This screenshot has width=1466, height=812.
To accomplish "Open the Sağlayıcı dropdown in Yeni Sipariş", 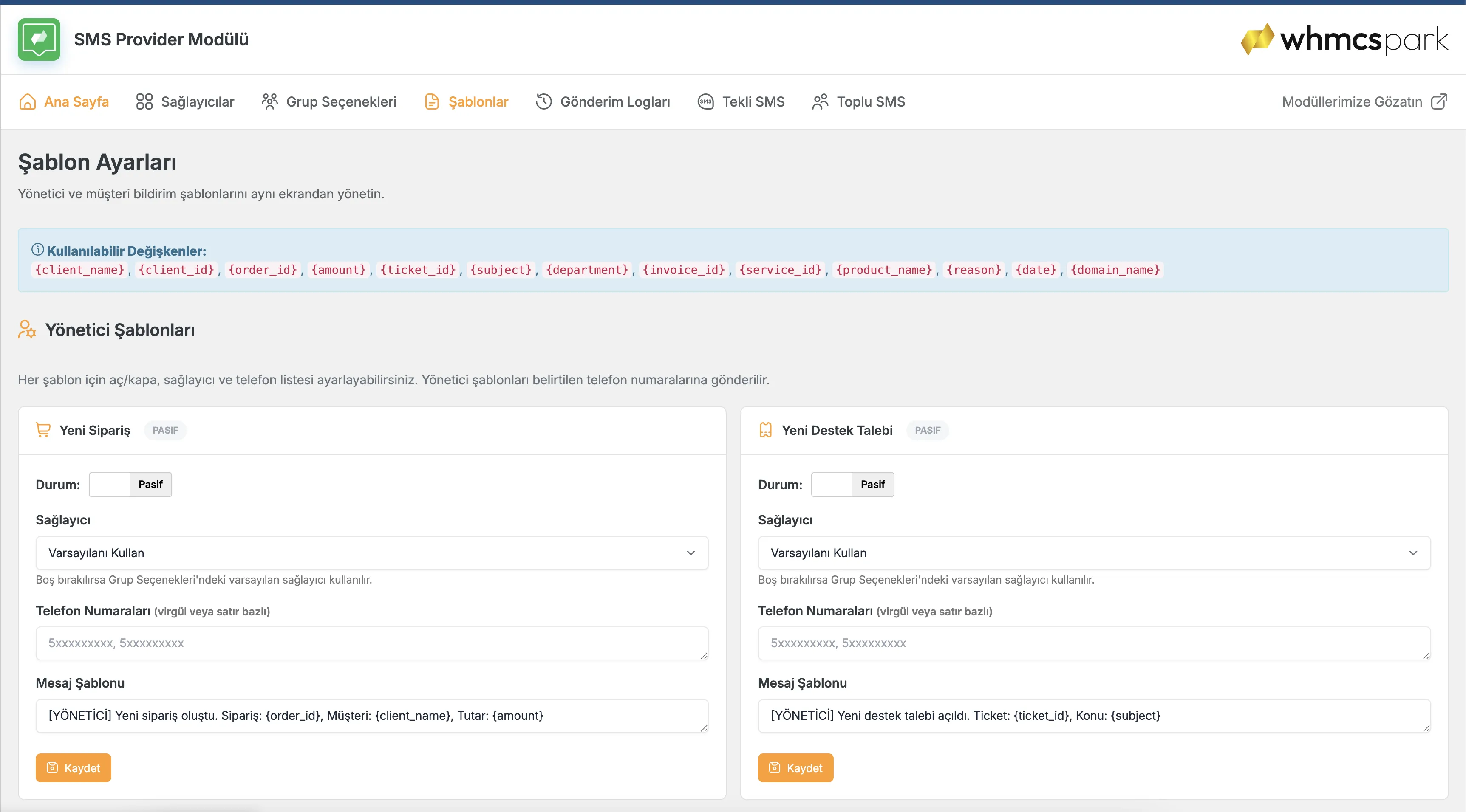I will click(372, 553).
